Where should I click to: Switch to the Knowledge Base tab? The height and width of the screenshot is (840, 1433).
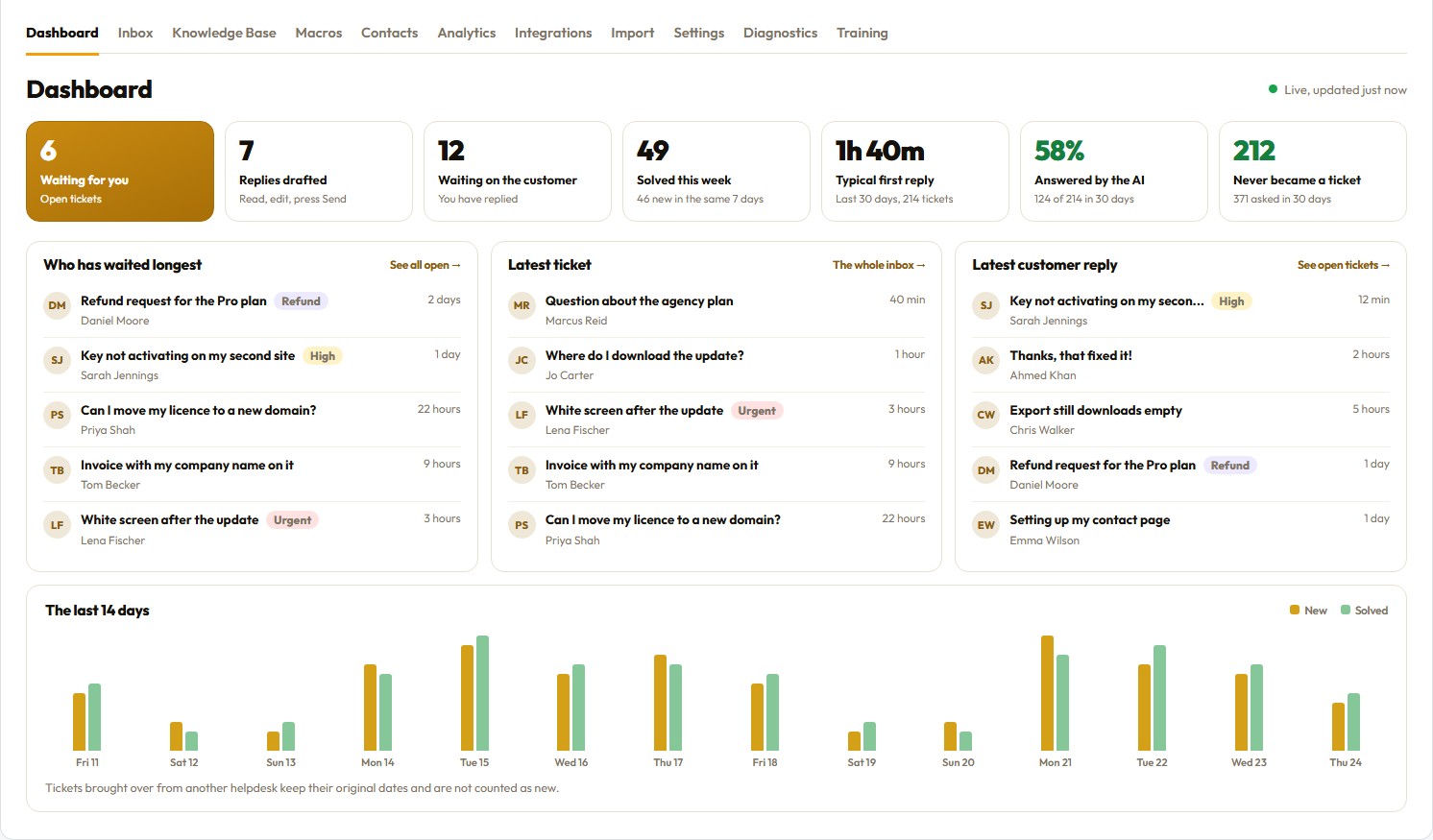click(224, 33)
